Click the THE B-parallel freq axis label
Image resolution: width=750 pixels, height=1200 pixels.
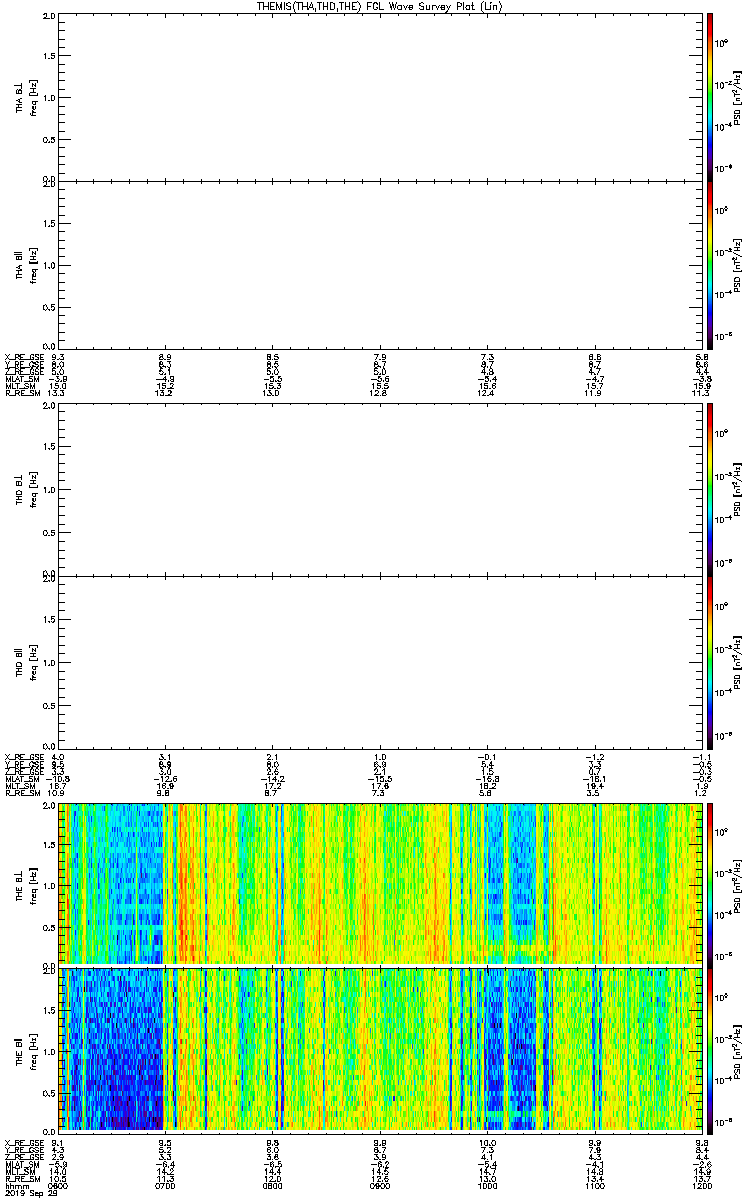click(x=32, y=1050)
